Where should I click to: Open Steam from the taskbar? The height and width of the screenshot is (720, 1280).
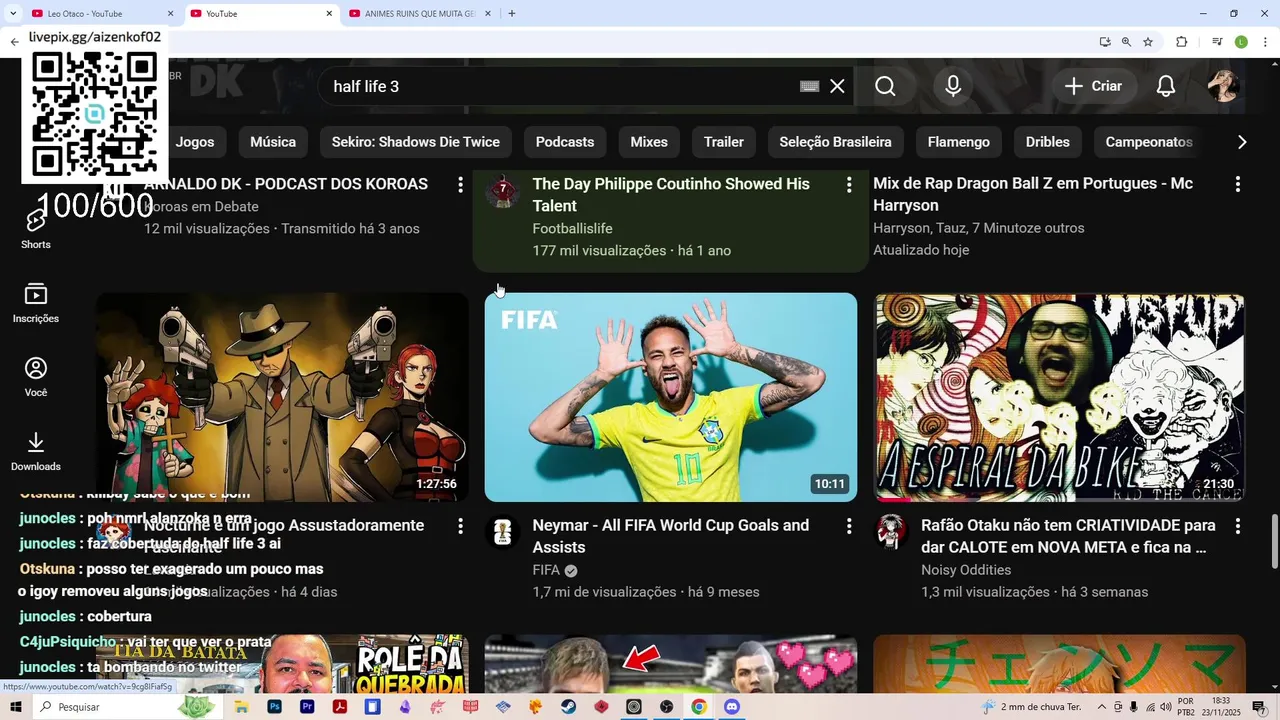pos(568,707)
